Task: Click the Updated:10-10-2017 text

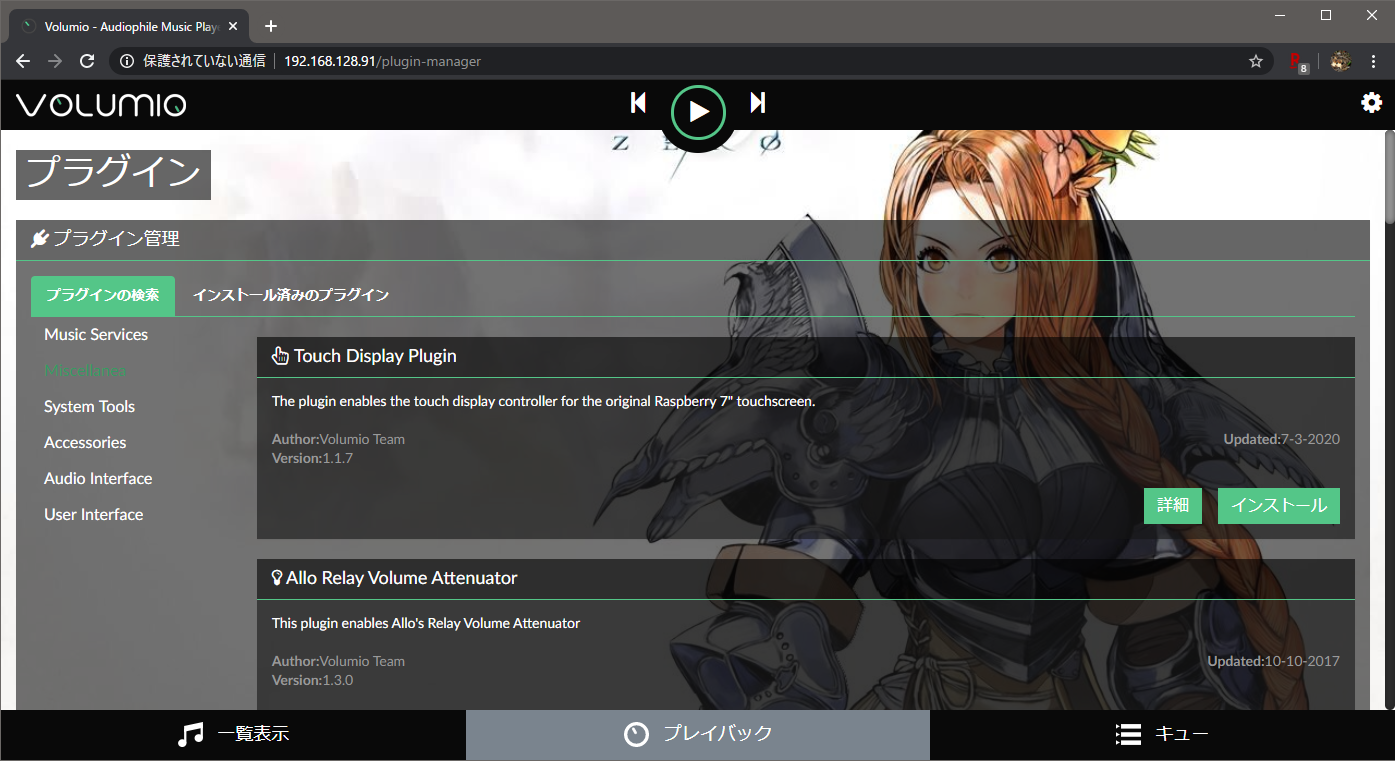Action: coord(1273,661)
